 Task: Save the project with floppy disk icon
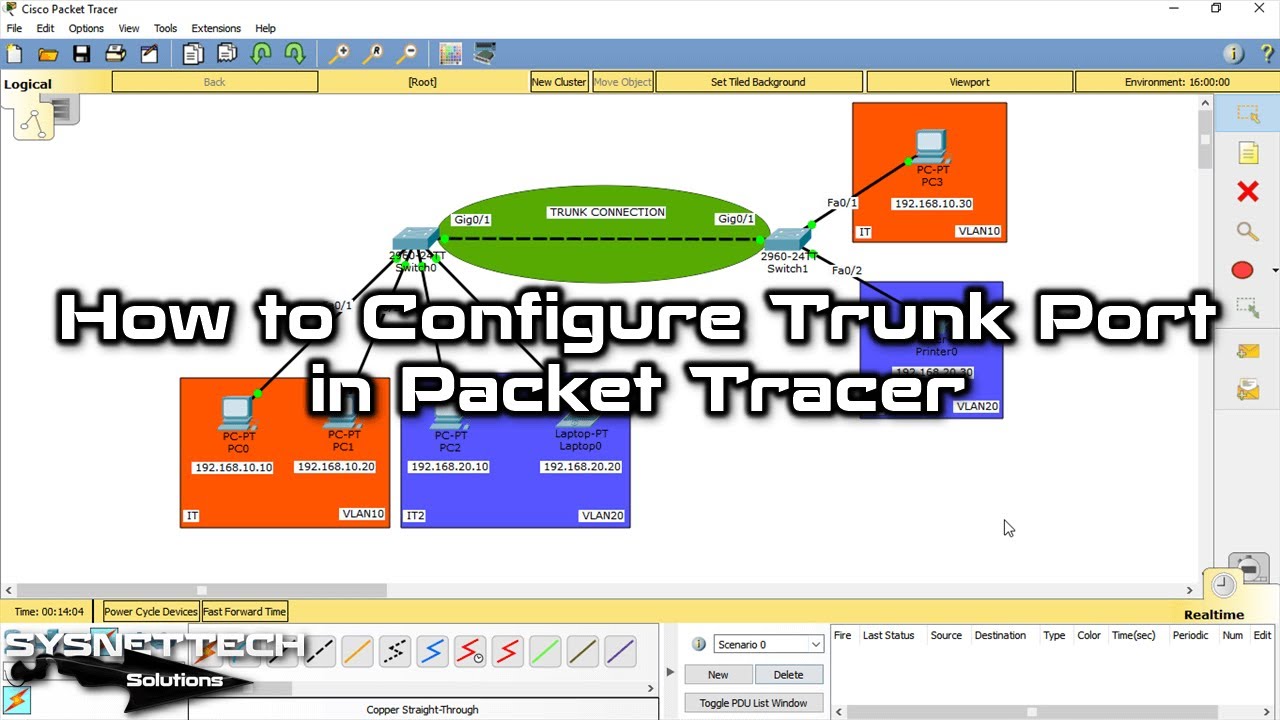coord(81,54)
